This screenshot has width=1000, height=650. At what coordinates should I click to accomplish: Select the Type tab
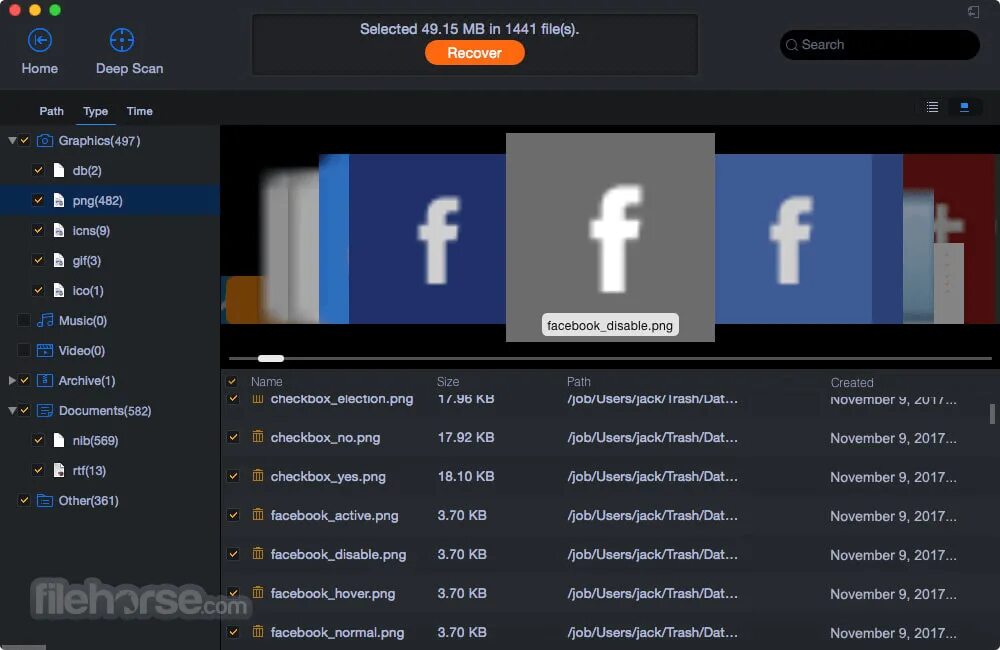pyautogui.click(x=96, y=111)
